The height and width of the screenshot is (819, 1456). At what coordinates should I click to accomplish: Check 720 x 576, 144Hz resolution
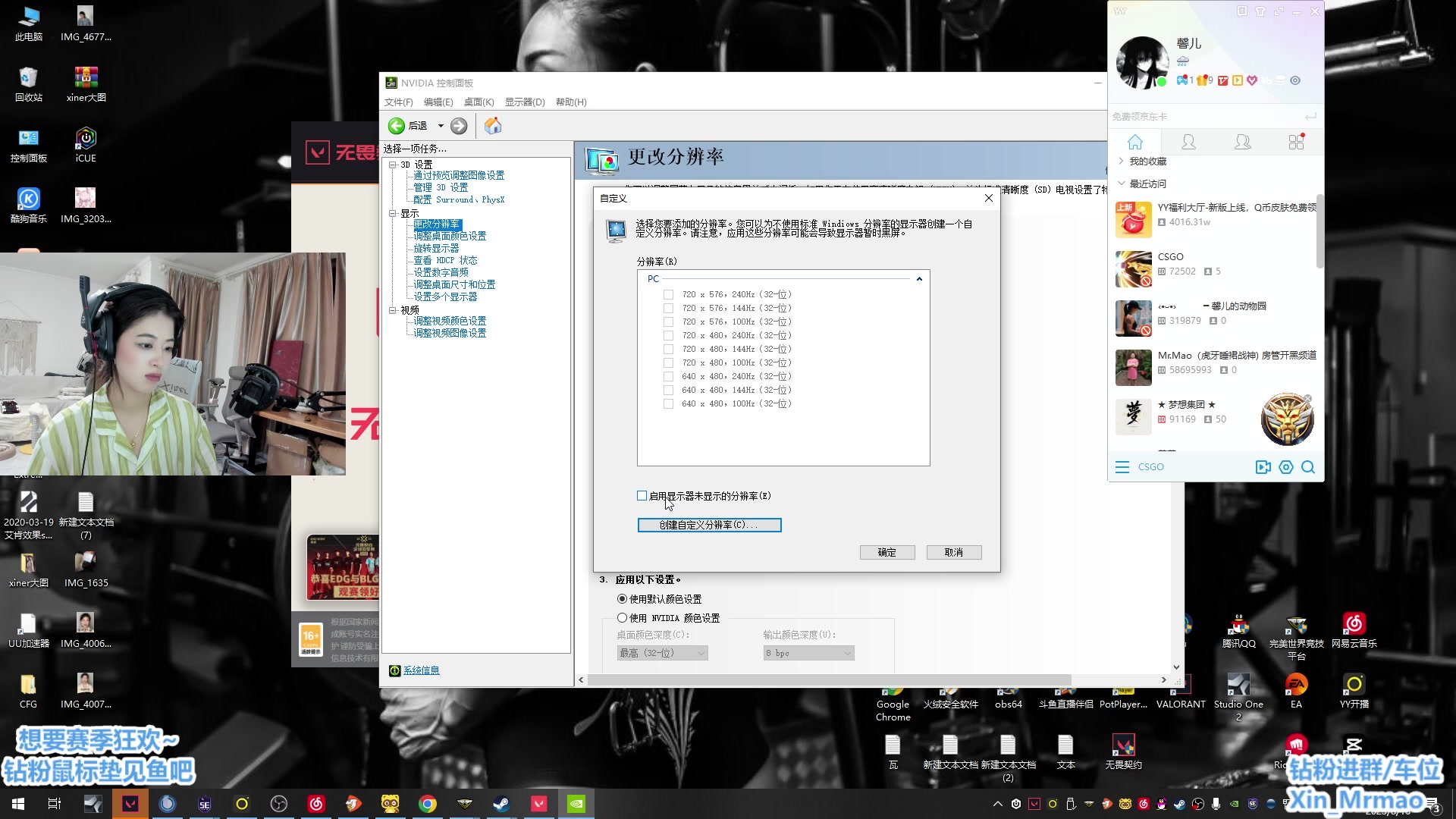(x=668, y=308)
